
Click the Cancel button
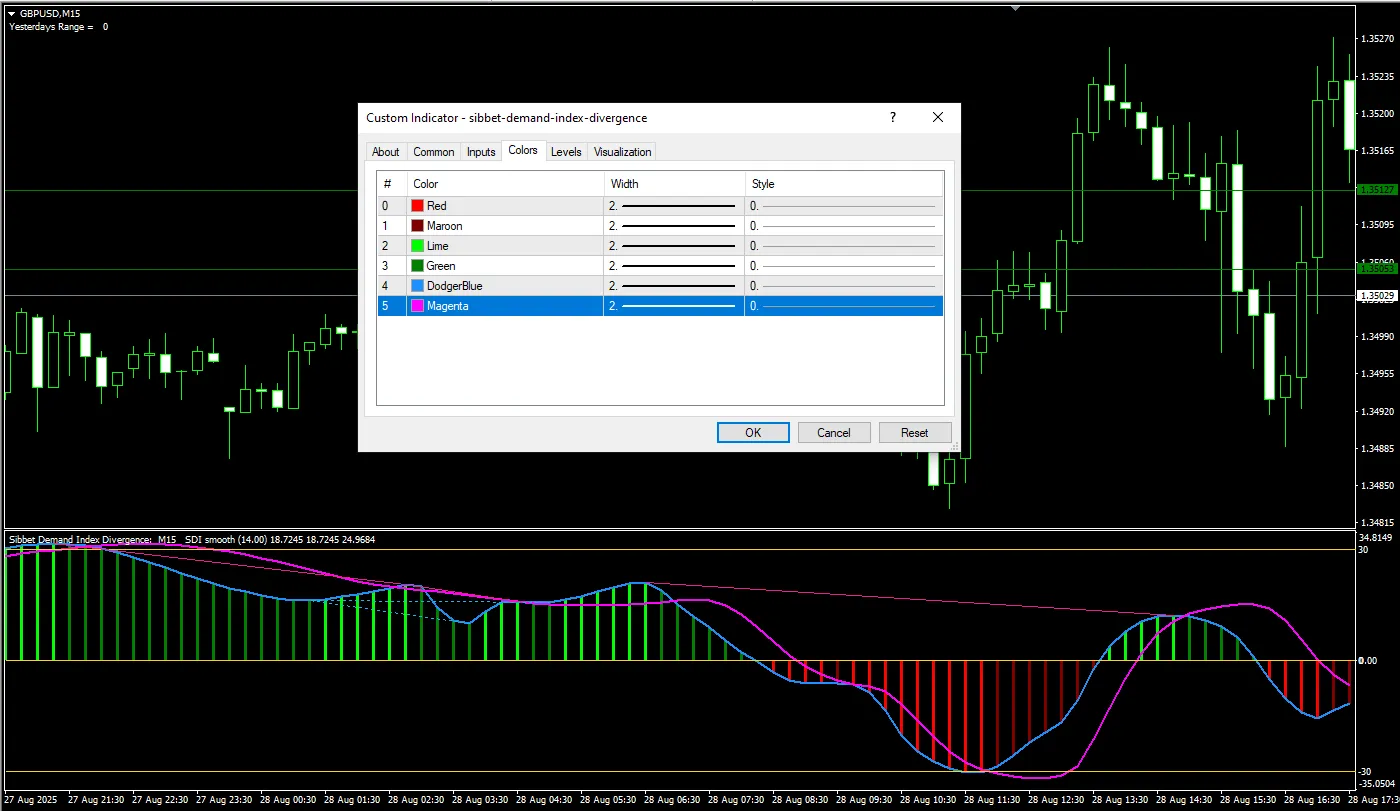(x=833, y=432)
